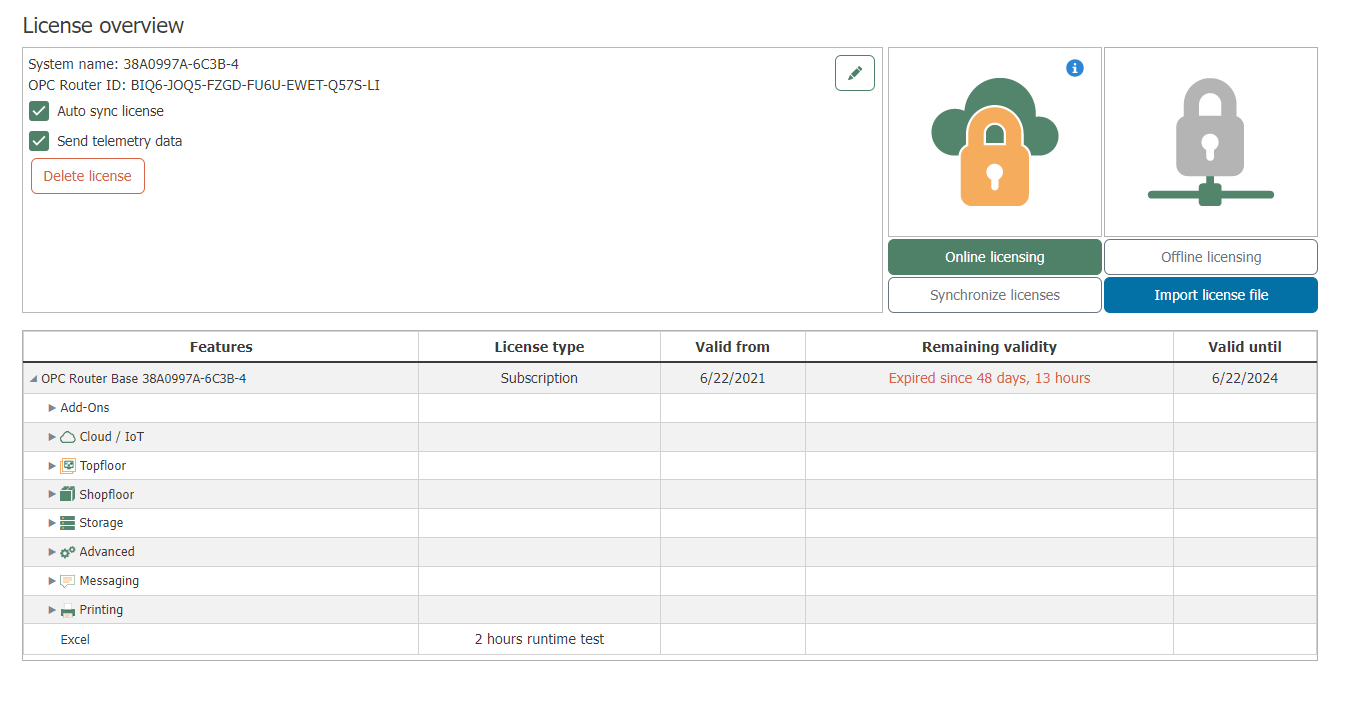1362x704 pixels.
Task: Select the Add-Ons row label
Action: coord(85,408)
